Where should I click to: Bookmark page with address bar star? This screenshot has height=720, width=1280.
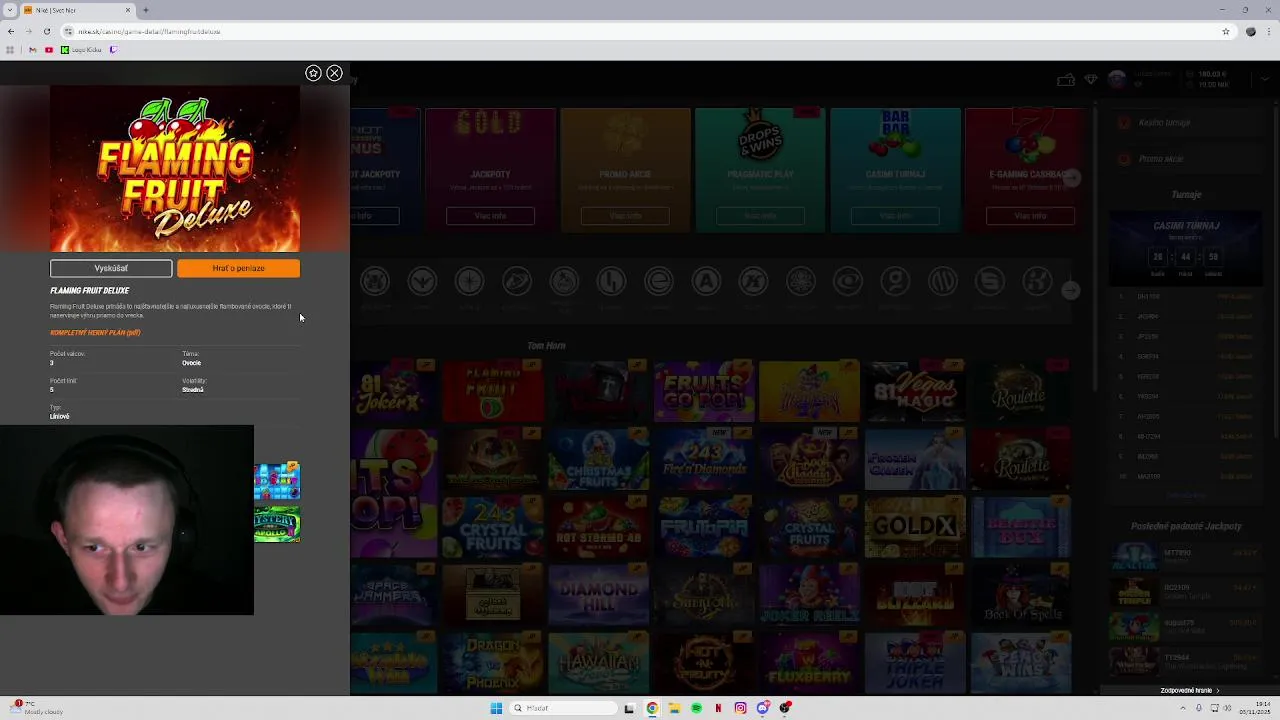coord(1225,31)
